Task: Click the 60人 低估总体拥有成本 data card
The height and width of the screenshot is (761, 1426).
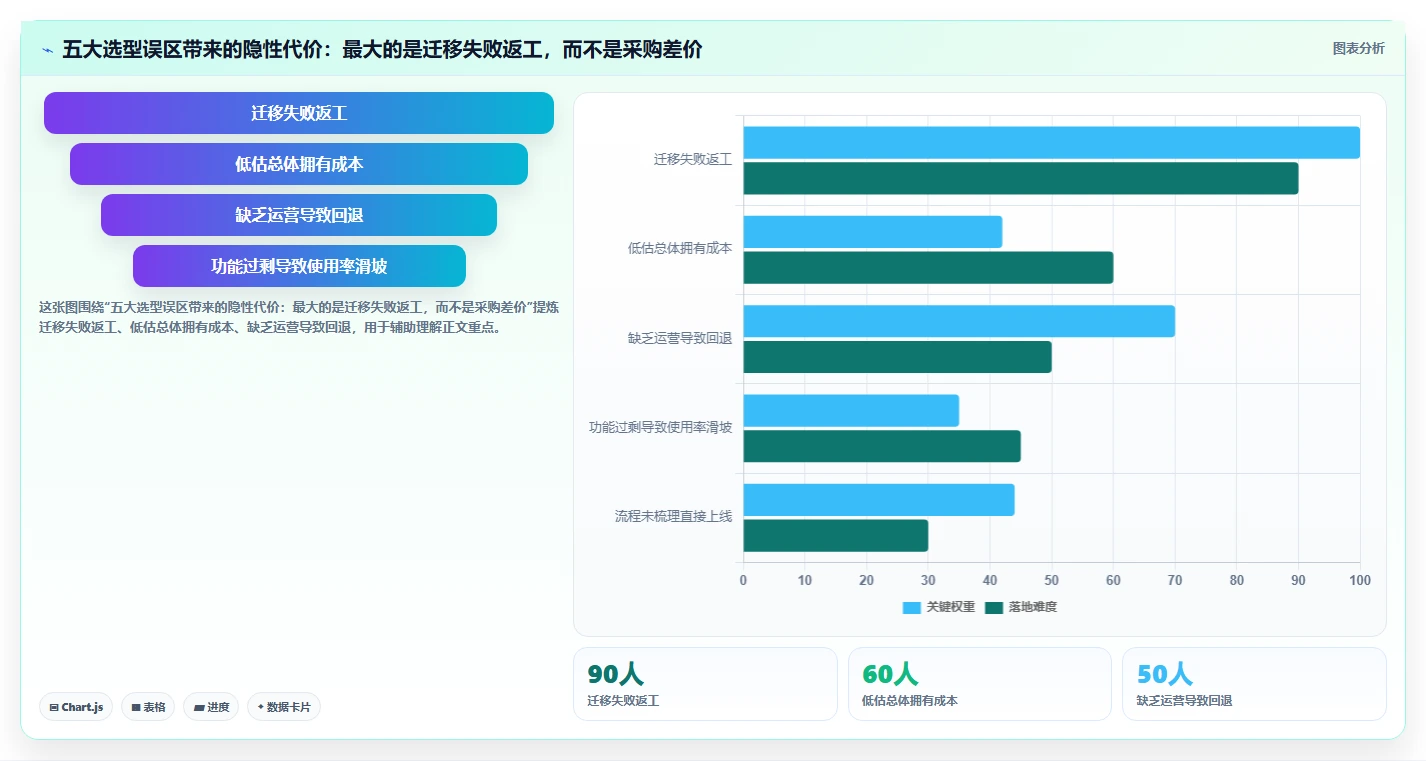Action: [980, 684]
